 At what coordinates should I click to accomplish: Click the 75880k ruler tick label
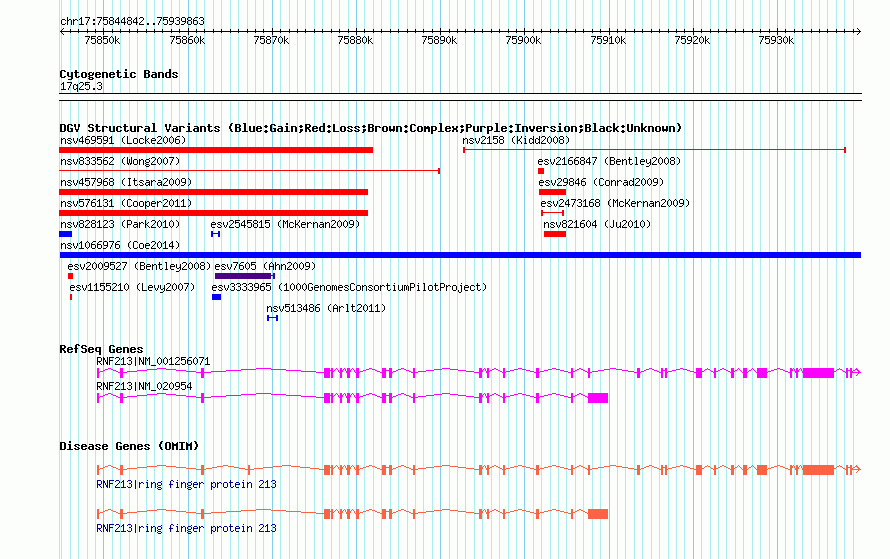coord(355,40)
